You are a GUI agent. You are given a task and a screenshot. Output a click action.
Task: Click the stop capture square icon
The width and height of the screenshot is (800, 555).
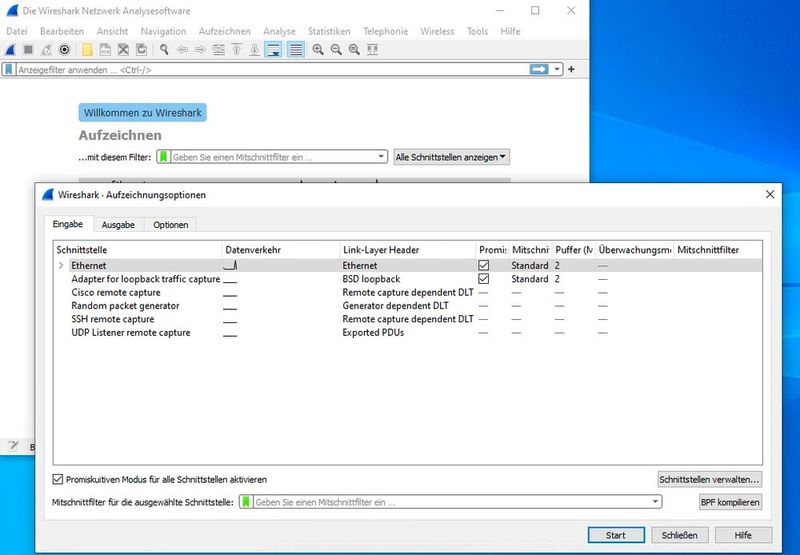click(x=29, y=49)
